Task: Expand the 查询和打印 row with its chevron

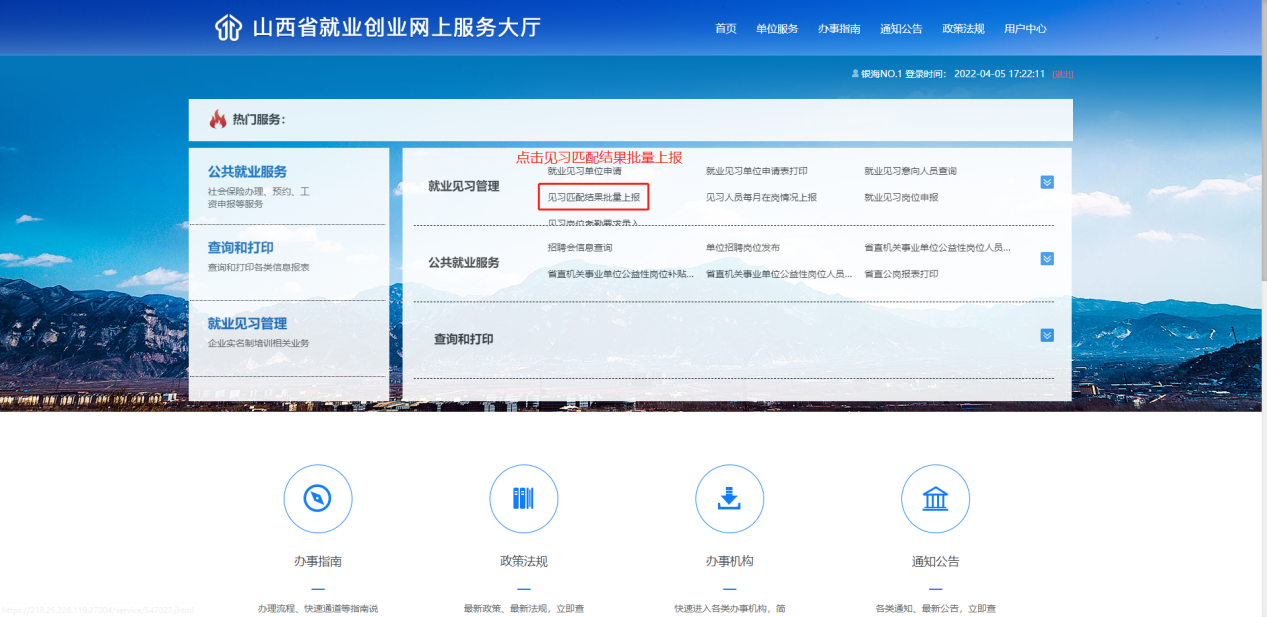Action: (x=1047, y=335)
